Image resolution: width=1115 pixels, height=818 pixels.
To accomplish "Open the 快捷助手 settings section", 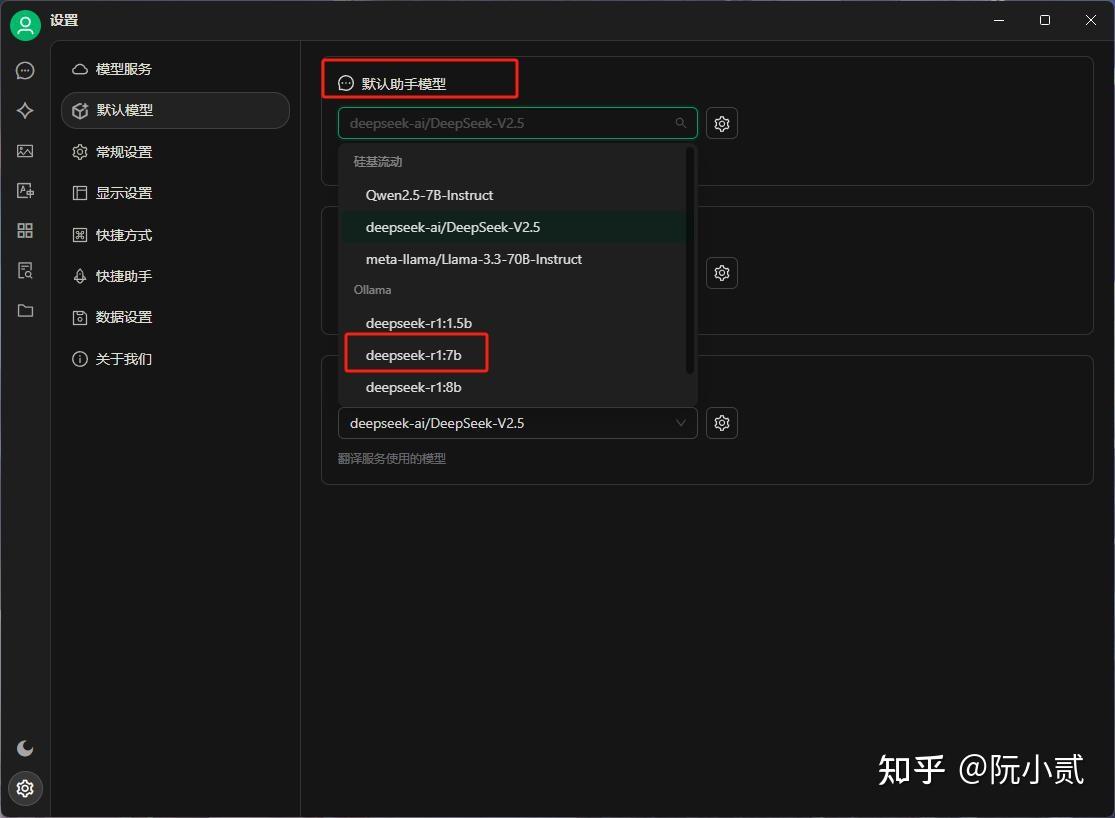I will pos(175,276).
